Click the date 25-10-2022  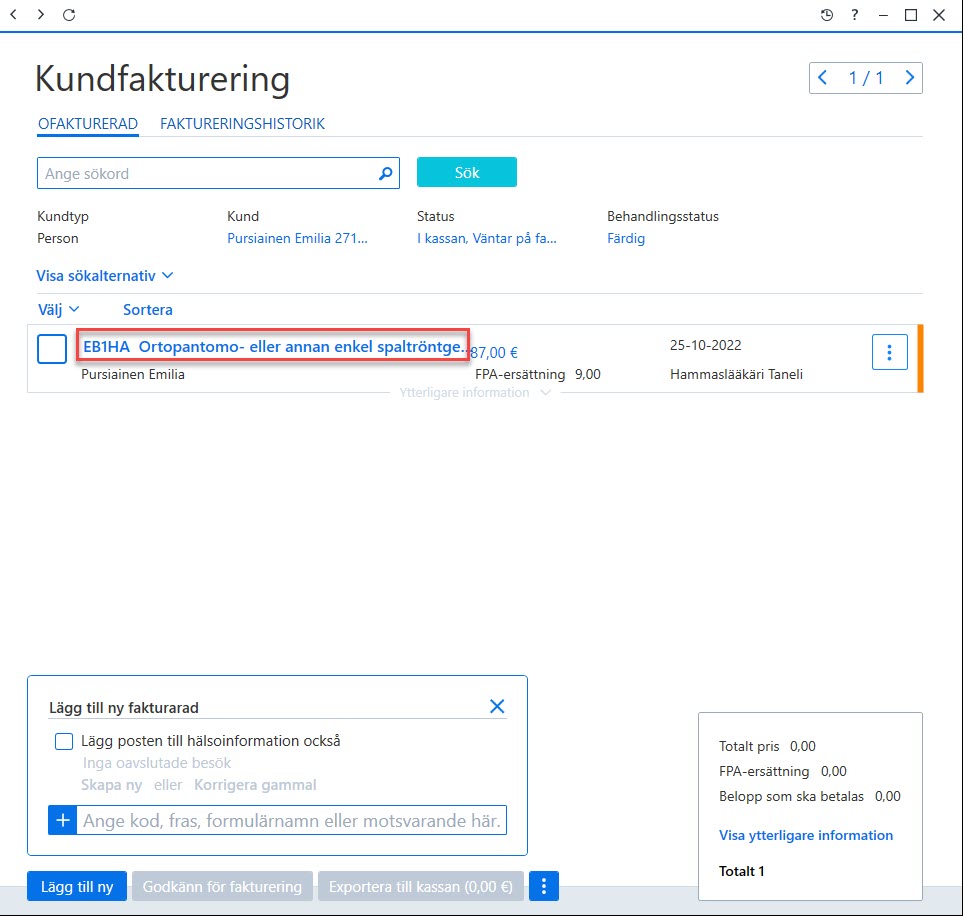[706, 345]
